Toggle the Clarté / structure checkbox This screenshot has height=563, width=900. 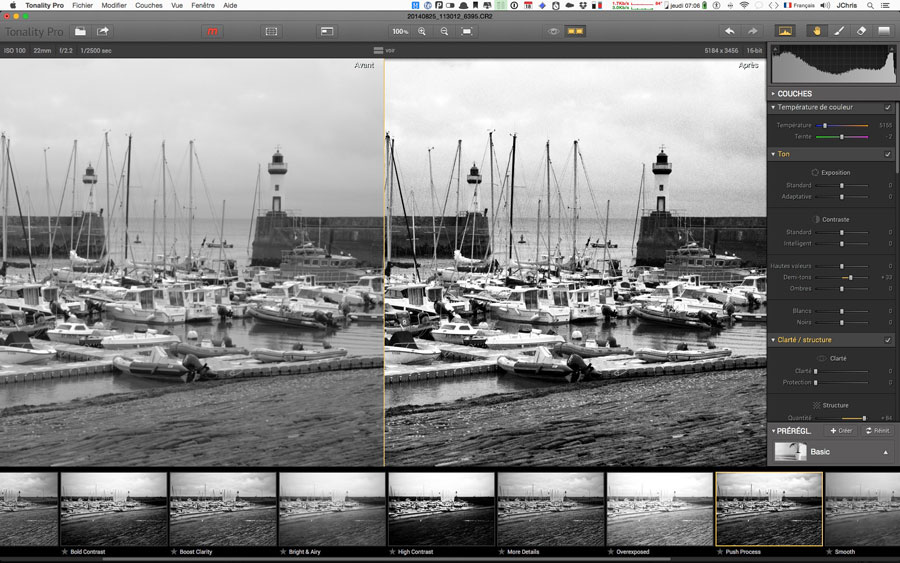coord(888,340)
